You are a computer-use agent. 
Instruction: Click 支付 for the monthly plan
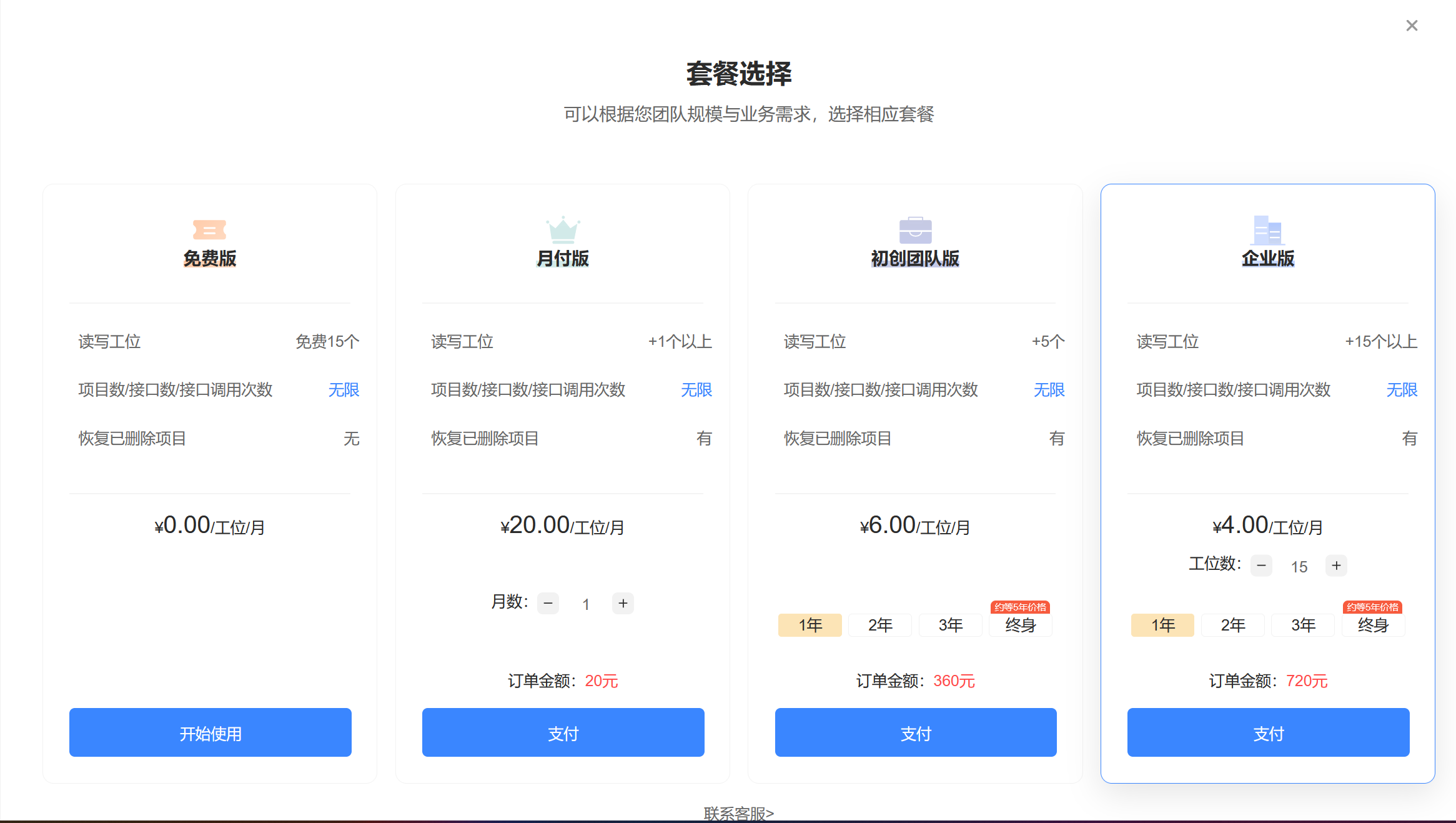pyautogui.click(x=563, y=732)
